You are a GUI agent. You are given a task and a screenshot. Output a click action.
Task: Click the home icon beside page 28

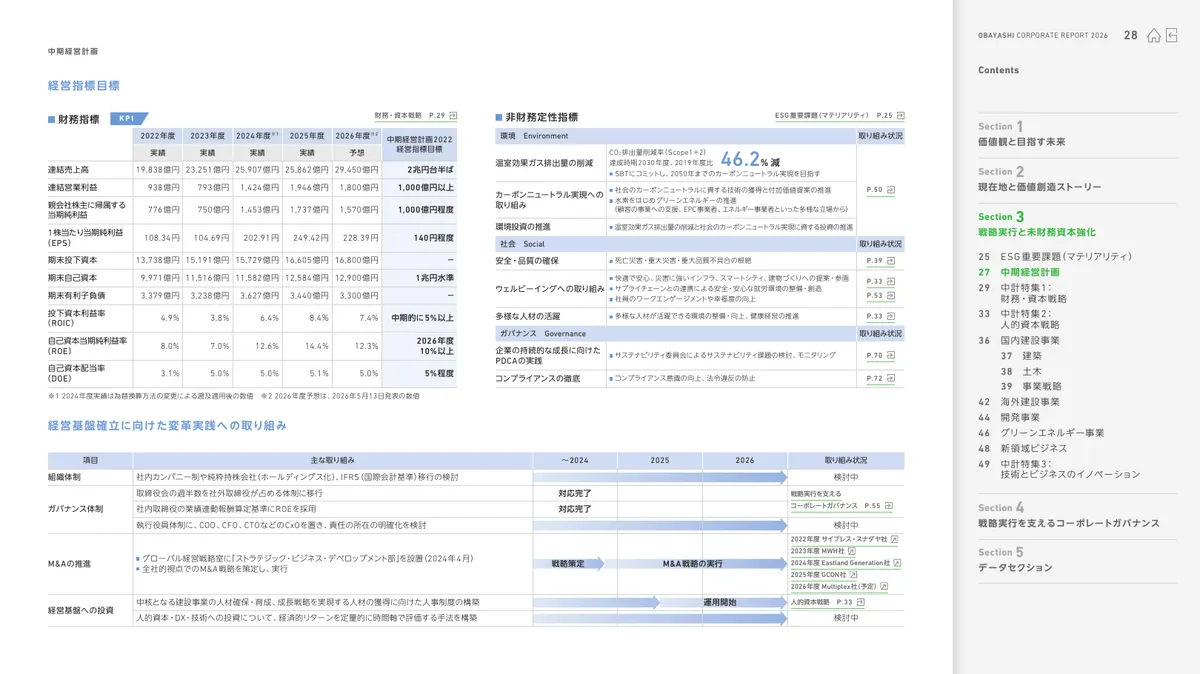pyautogui.click(x=1154, y=35)
